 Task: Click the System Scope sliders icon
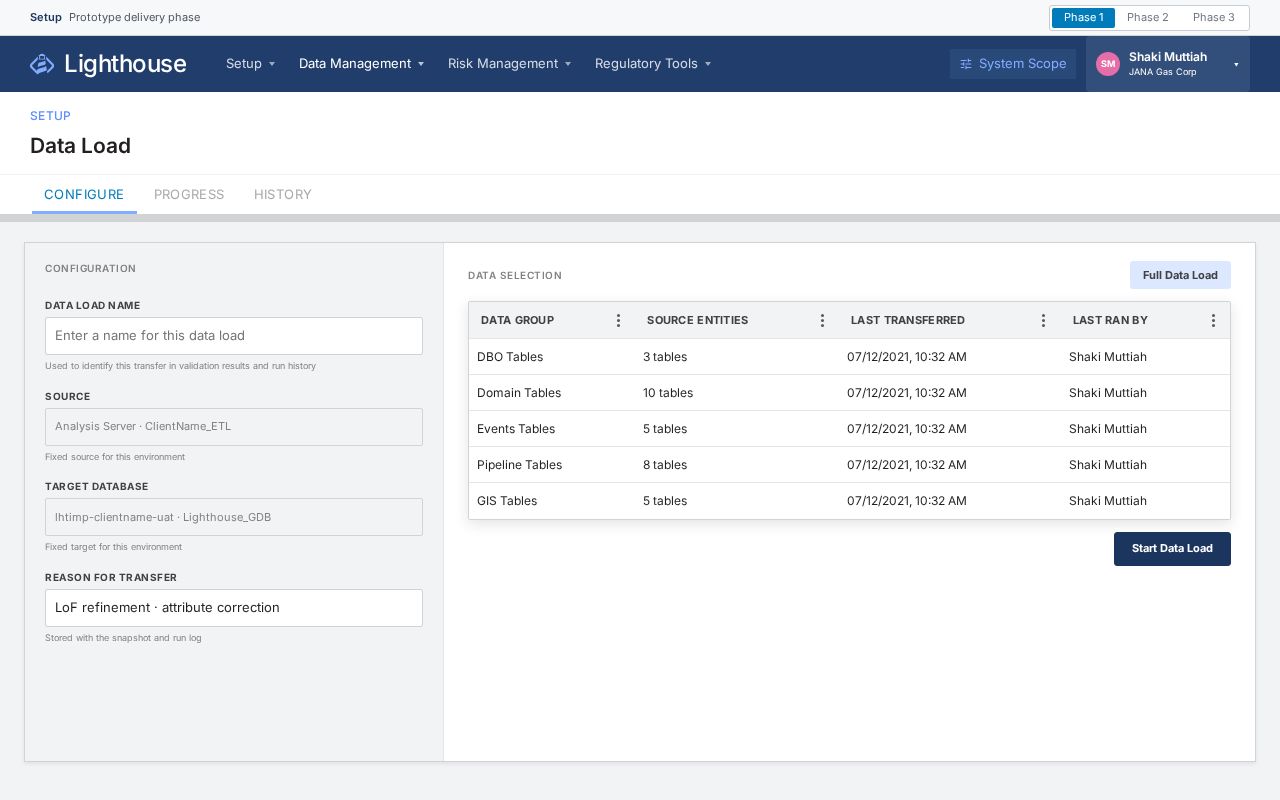966,64
